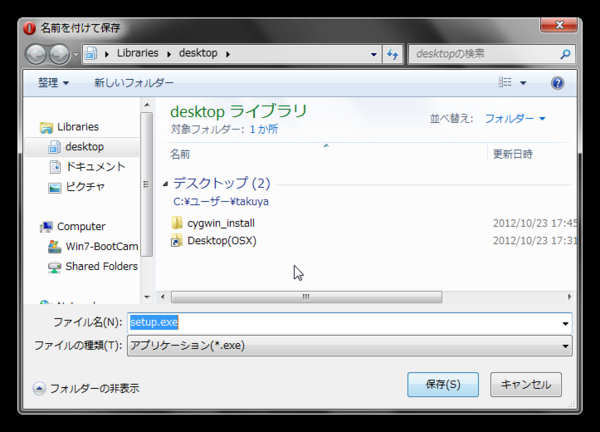This screenshot has width=600, height=432.
Task: Open the address bar history dropdown
Action: click(x=374, y=54)
